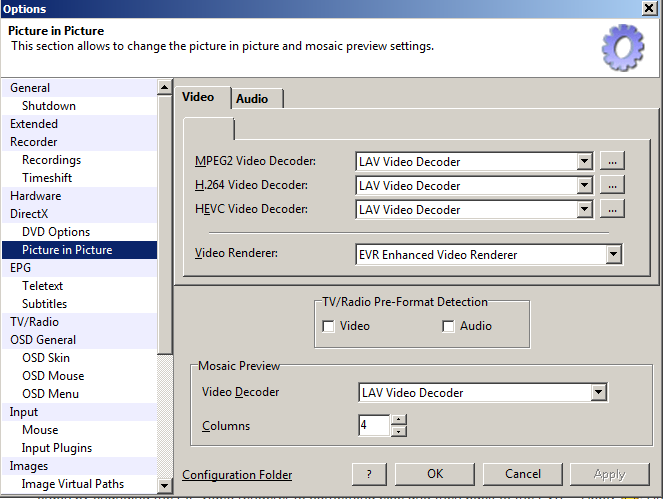The image size is (663, 499).
Task: Open the Video Renderer dropdown list
Action: click(613, 255)
